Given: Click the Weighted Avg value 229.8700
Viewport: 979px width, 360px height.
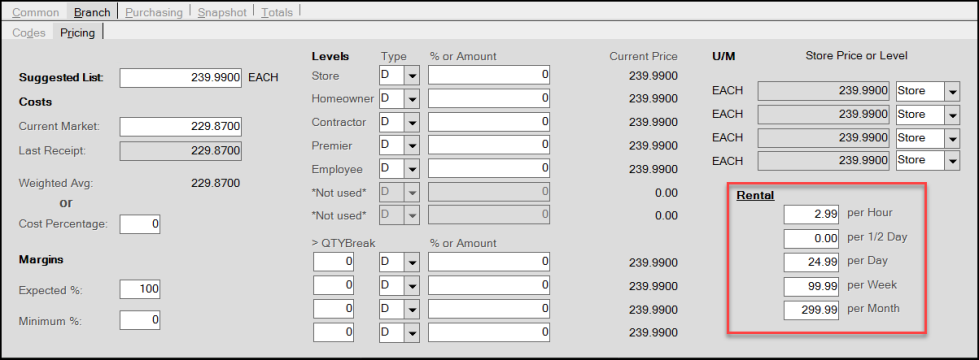Looking at the screenshot, I should (215, 183).
